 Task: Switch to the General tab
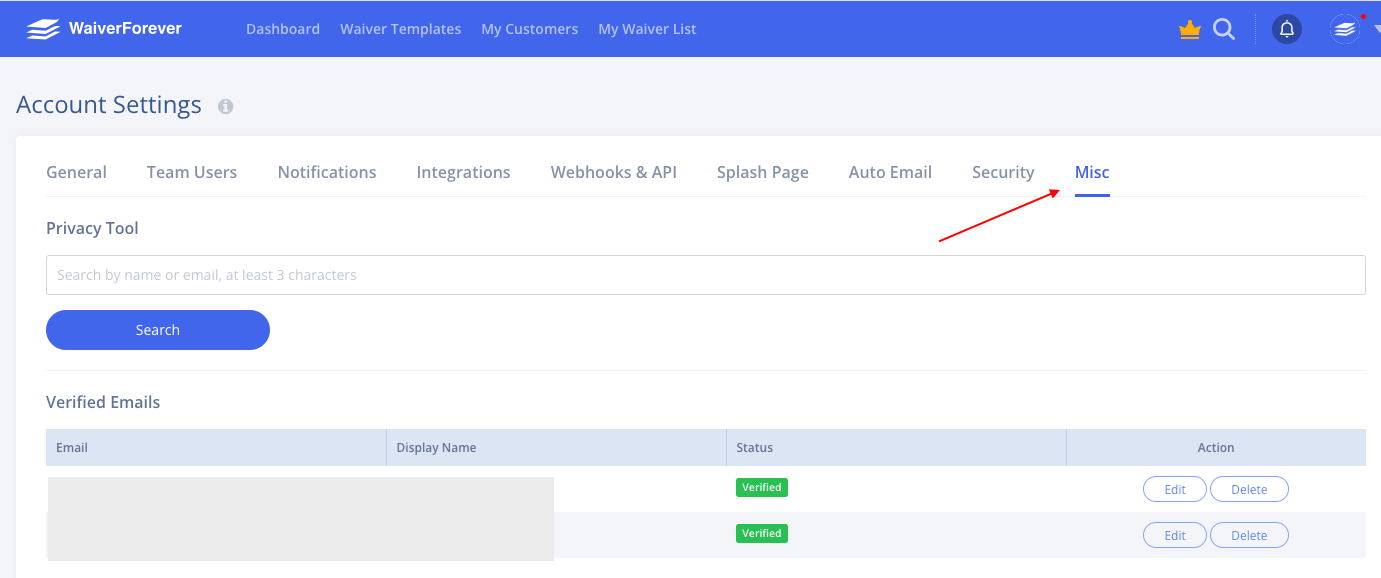click(76, 172)
